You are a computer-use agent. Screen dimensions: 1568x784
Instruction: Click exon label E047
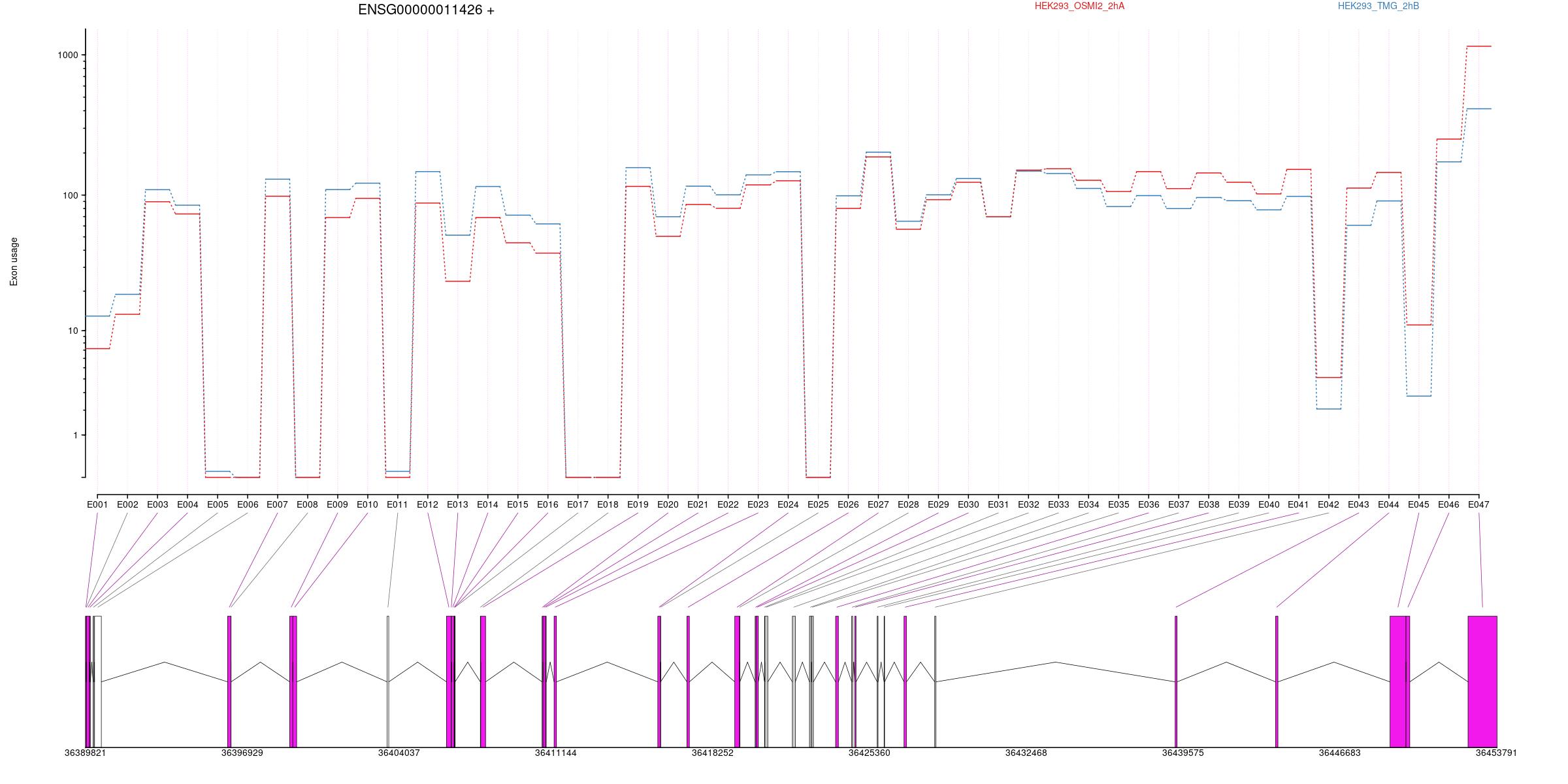click(x=1478, y=504)
